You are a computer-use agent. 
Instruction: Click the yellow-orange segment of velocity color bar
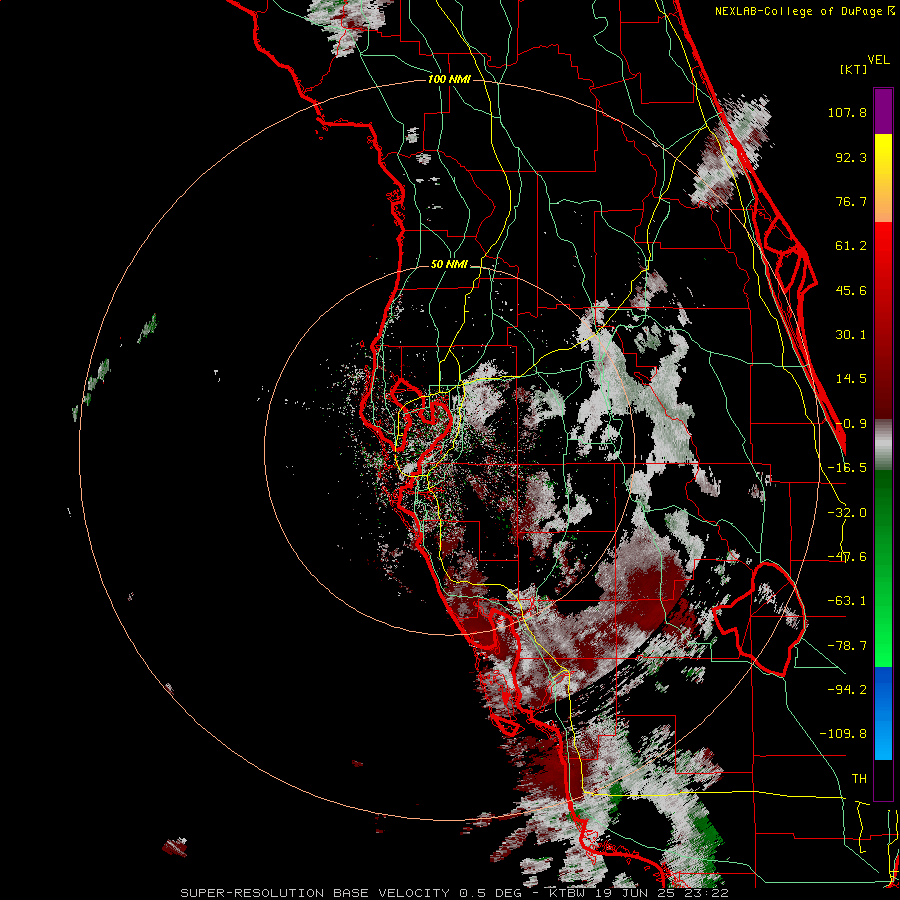click(x=883, y=178)
